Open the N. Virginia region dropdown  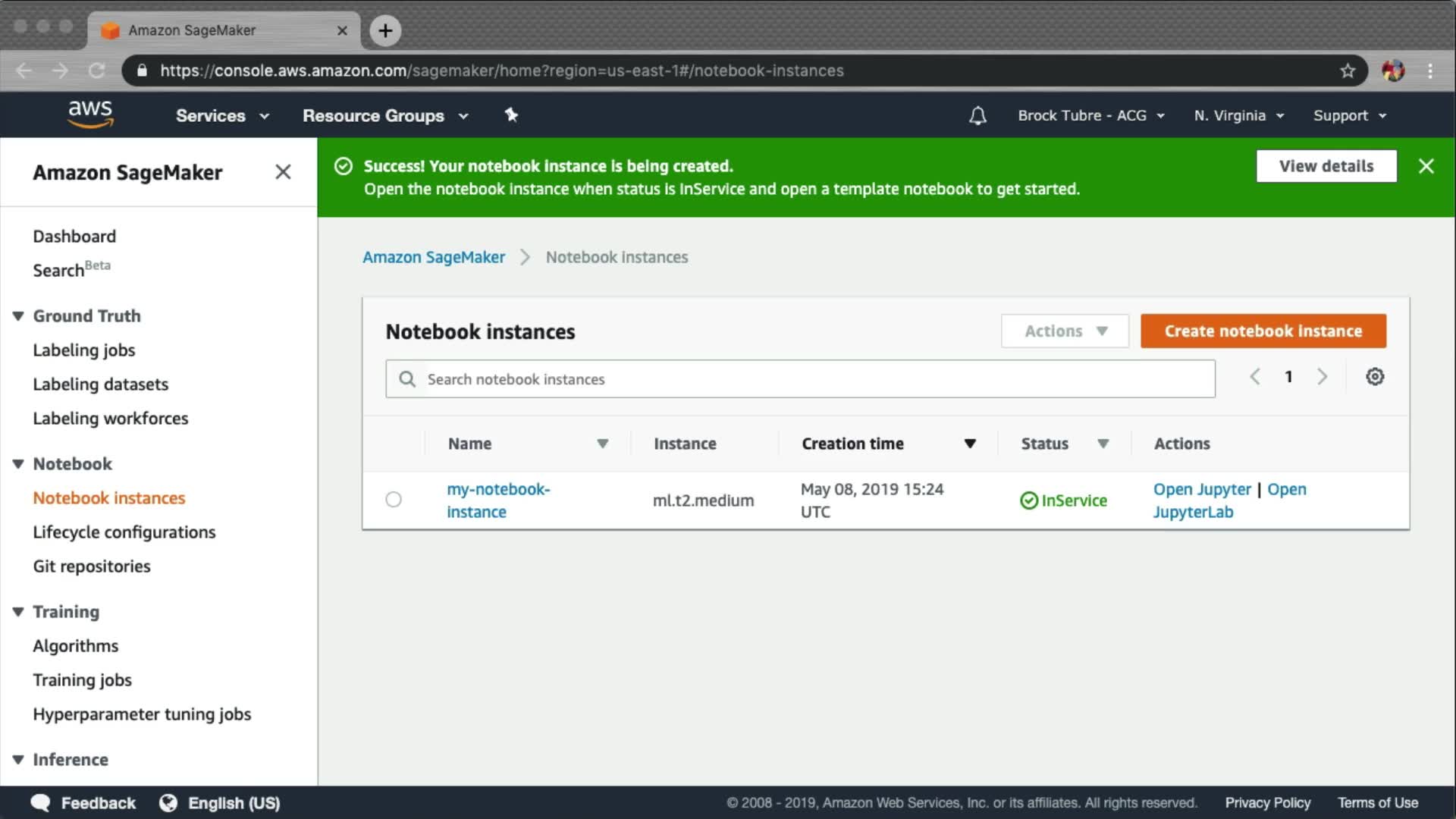coord(1238,116)
